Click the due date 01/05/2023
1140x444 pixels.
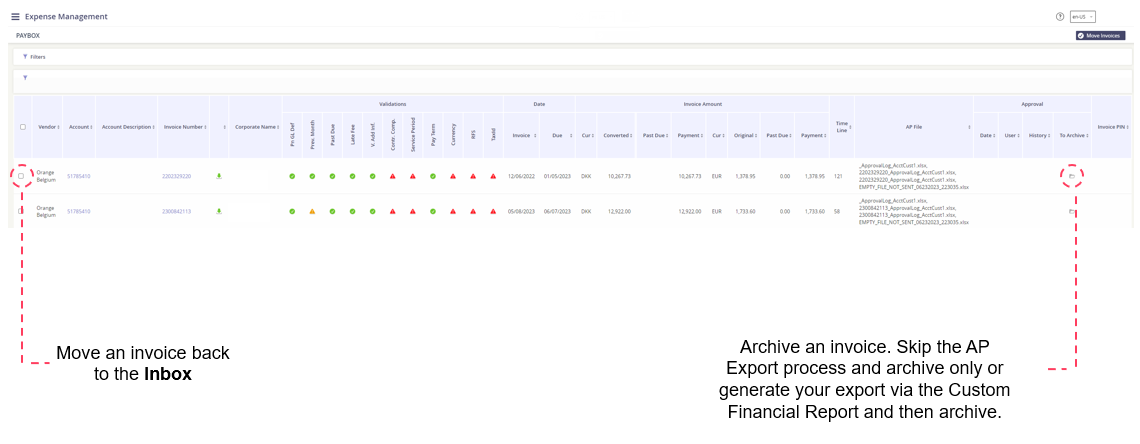point(557,176)
